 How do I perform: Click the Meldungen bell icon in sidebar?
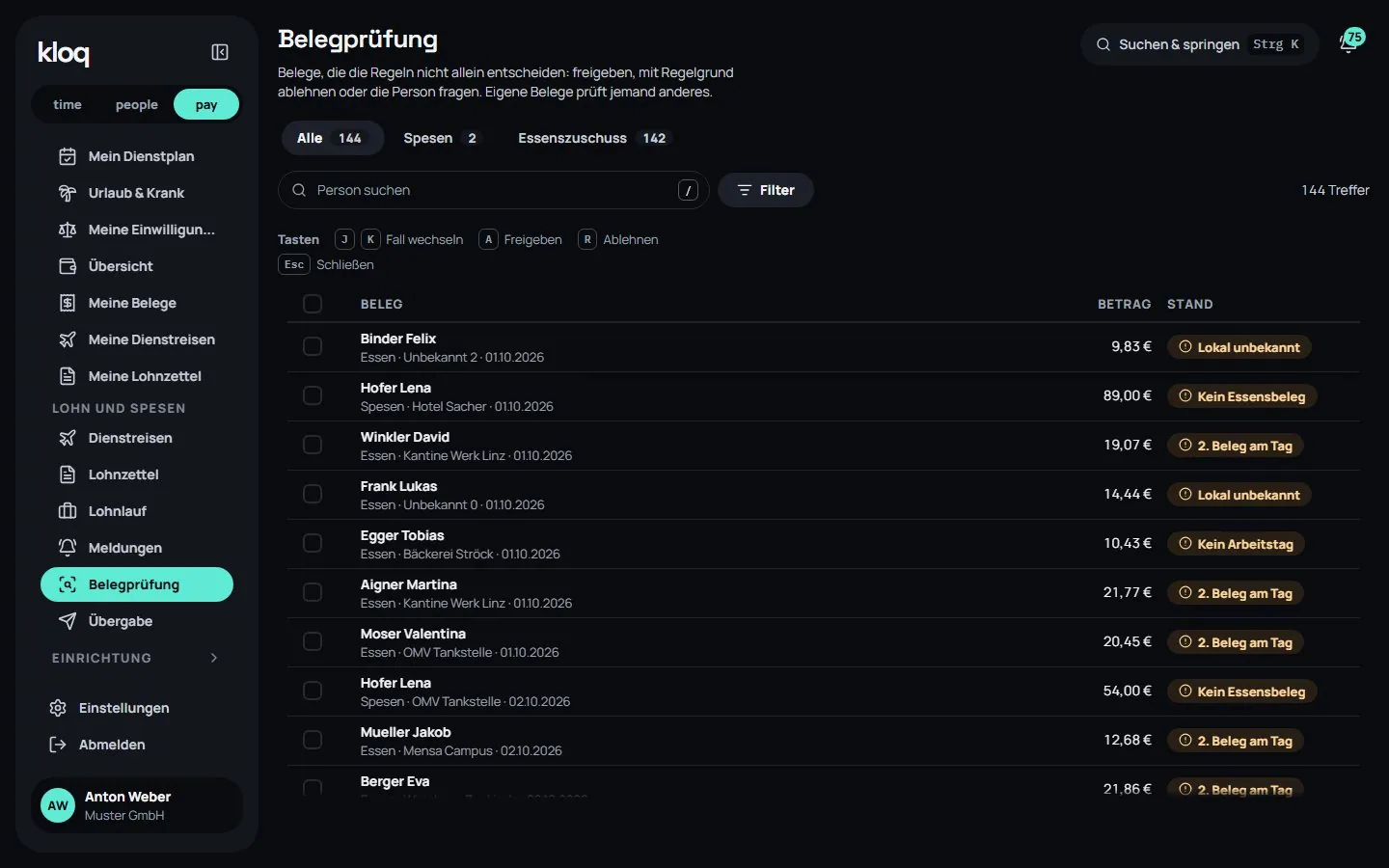[68, 548]
